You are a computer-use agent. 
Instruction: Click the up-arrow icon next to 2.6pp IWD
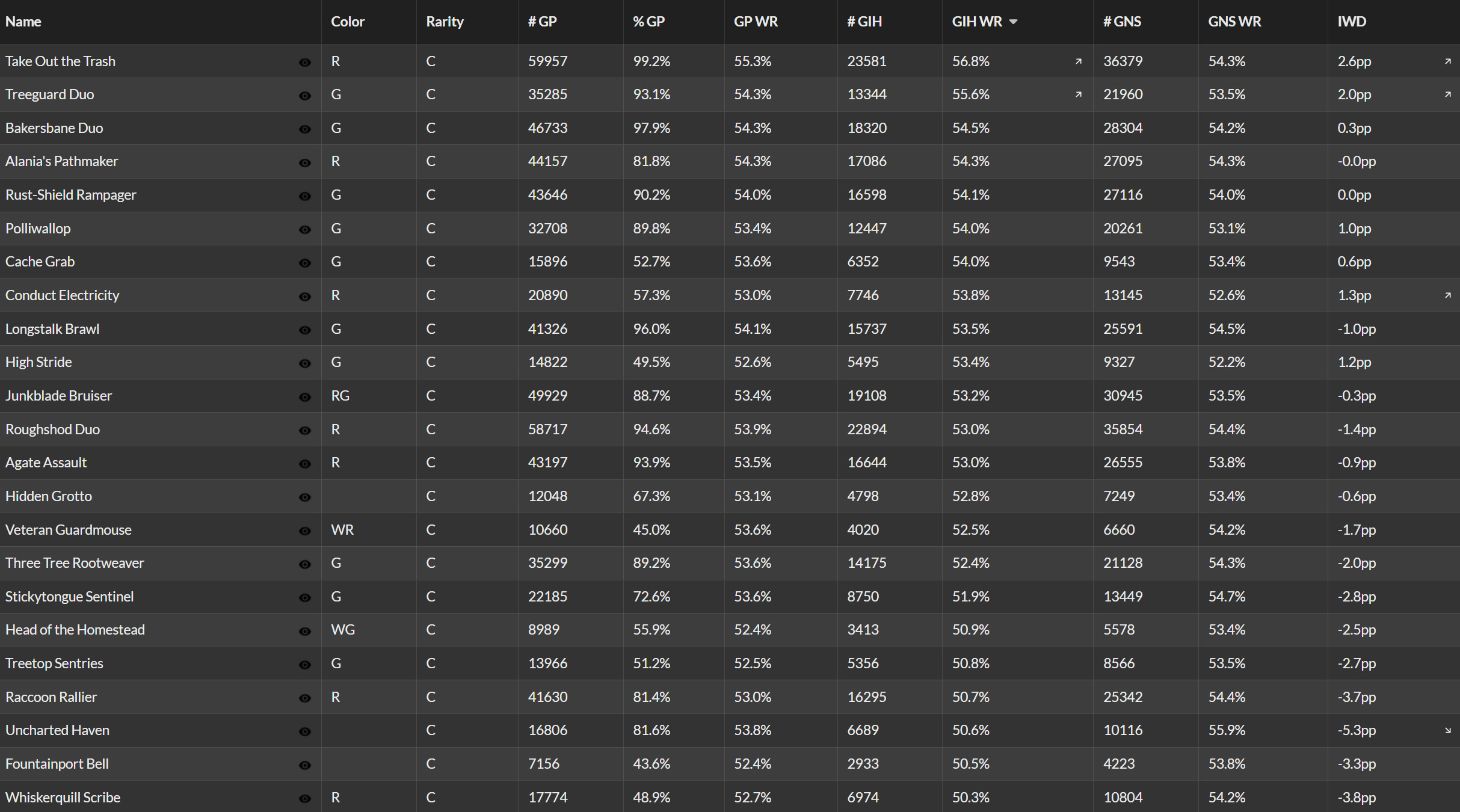coord(1448,61)
